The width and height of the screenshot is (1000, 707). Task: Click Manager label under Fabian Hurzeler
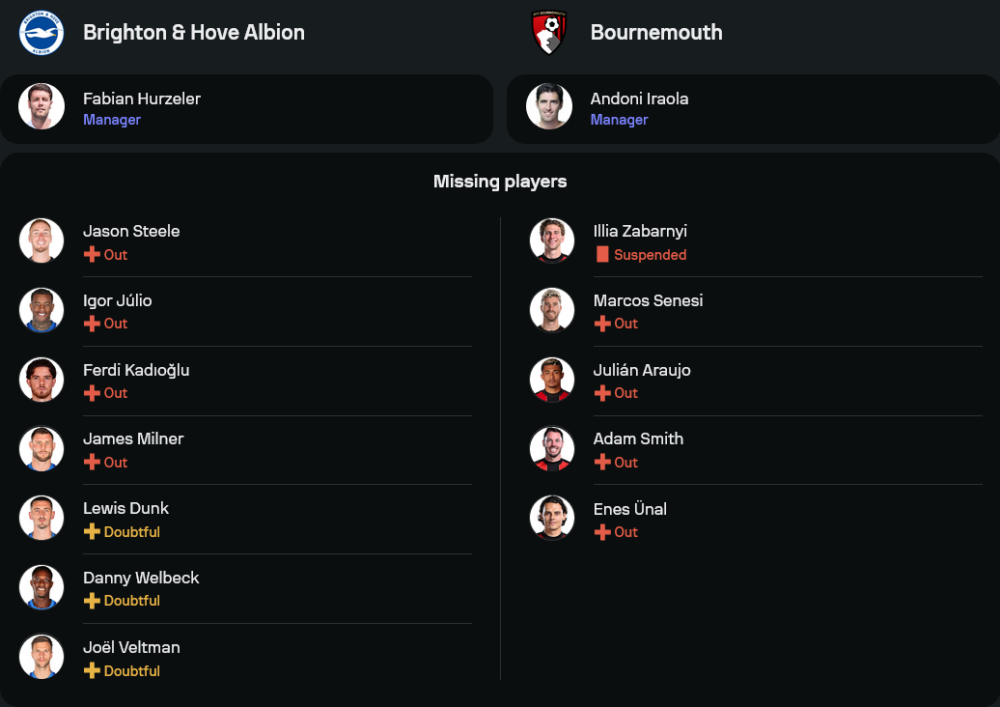[112, 120]
